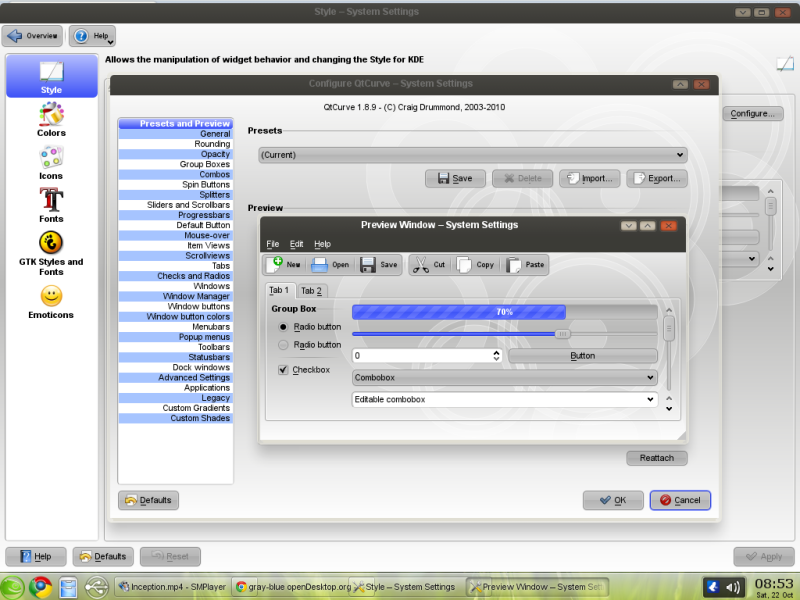This screenshot has height=600, width=800.
Task: Switch to Tab 1 in preview
Action: coord(279,290)
